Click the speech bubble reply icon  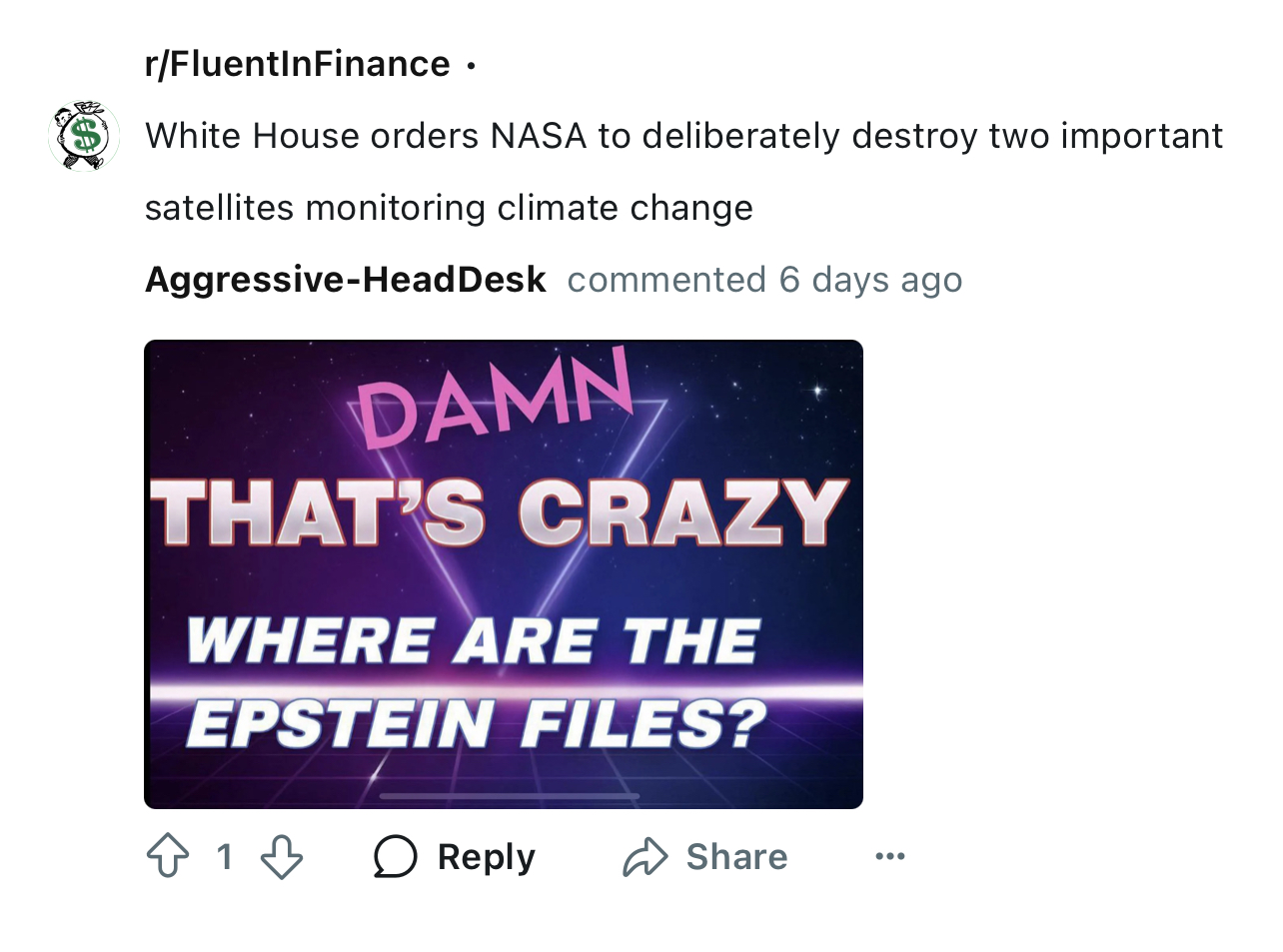tap(395, 856)
